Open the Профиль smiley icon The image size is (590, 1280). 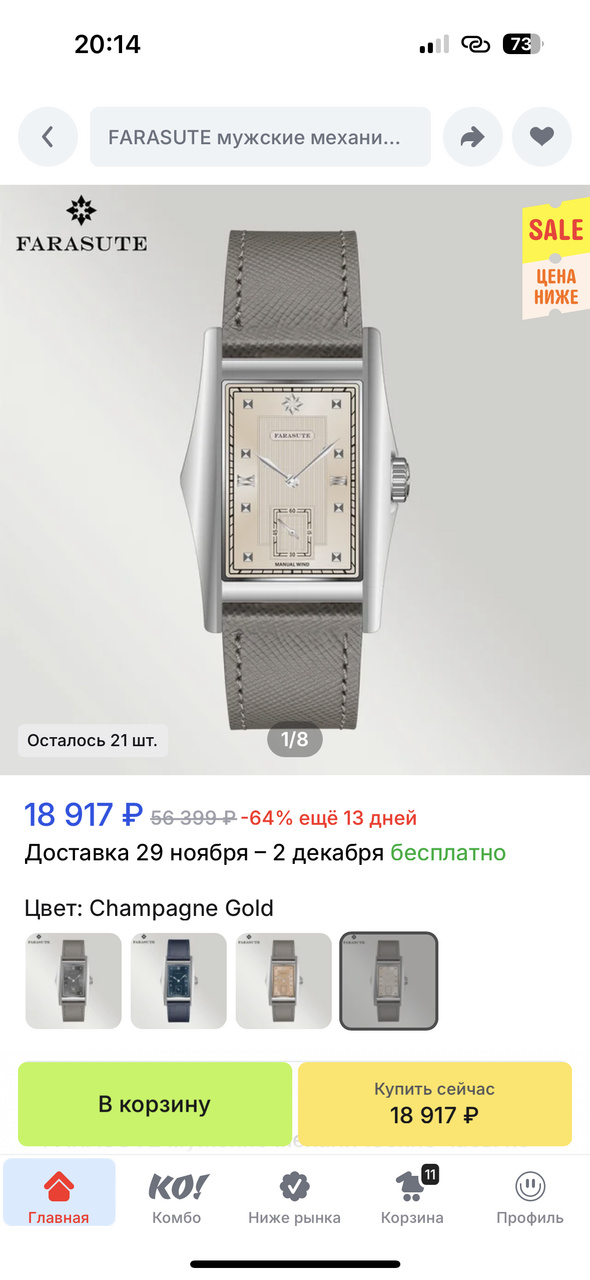(530, 1187)
